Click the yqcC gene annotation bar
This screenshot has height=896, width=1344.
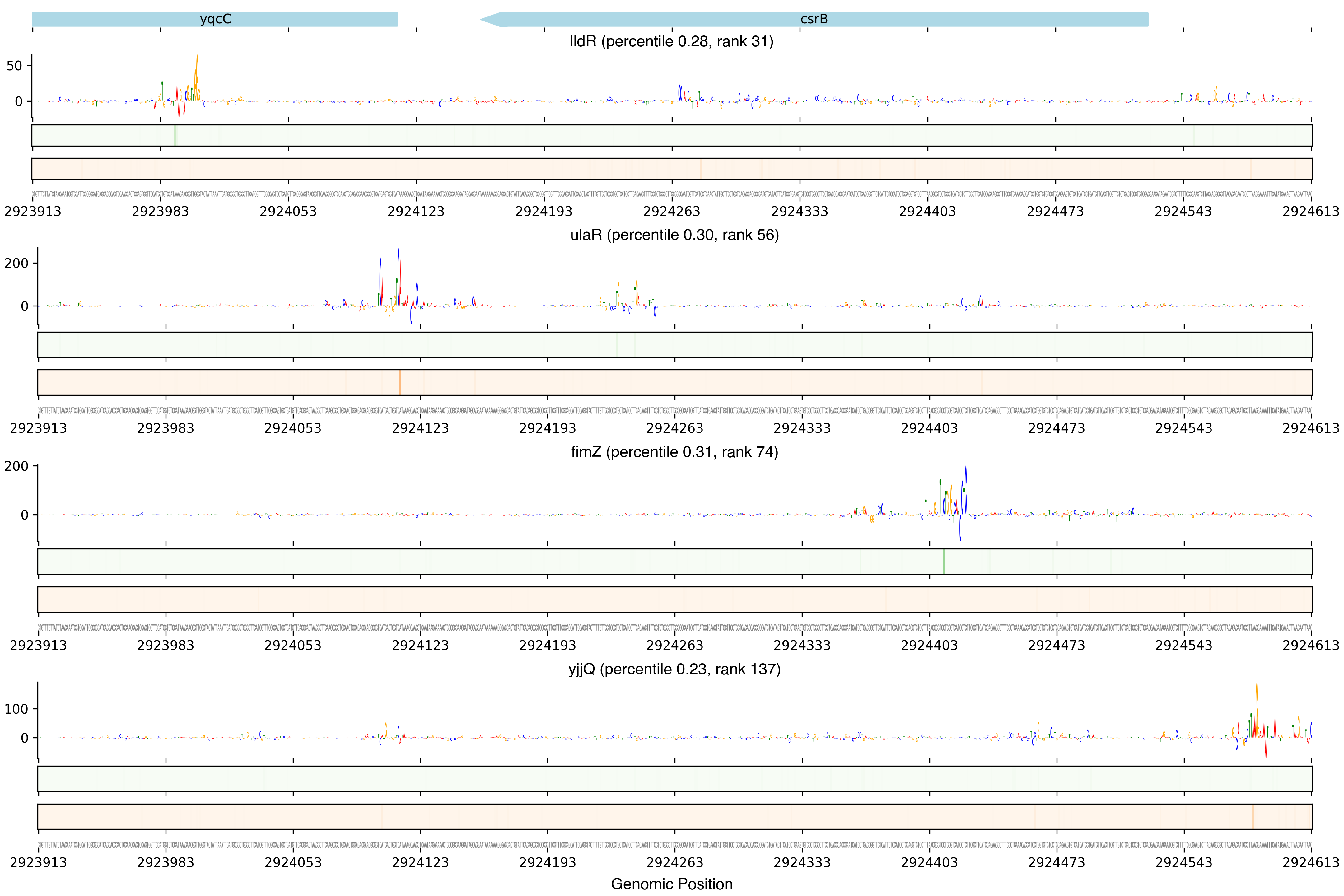click(x=215, y=19)
